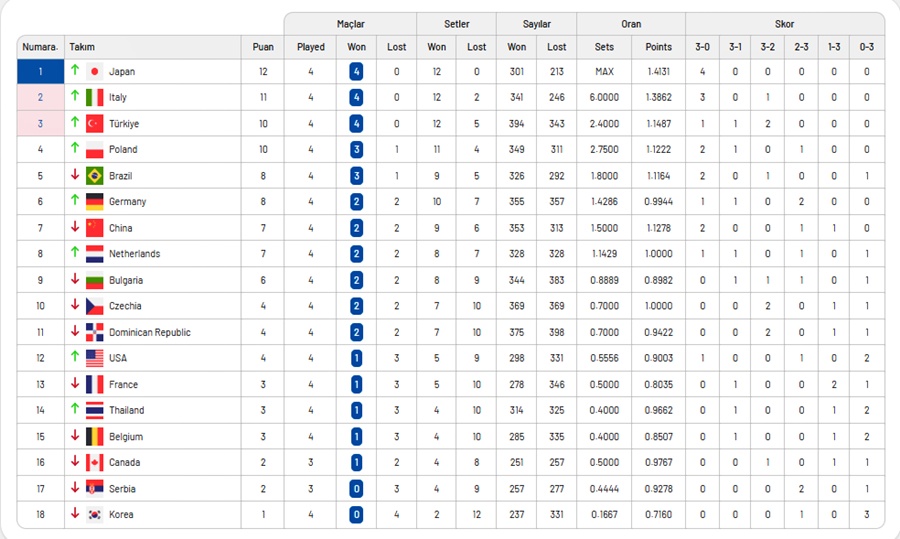Select the Skor column group header
900x539 pixels.
(785, 24)
